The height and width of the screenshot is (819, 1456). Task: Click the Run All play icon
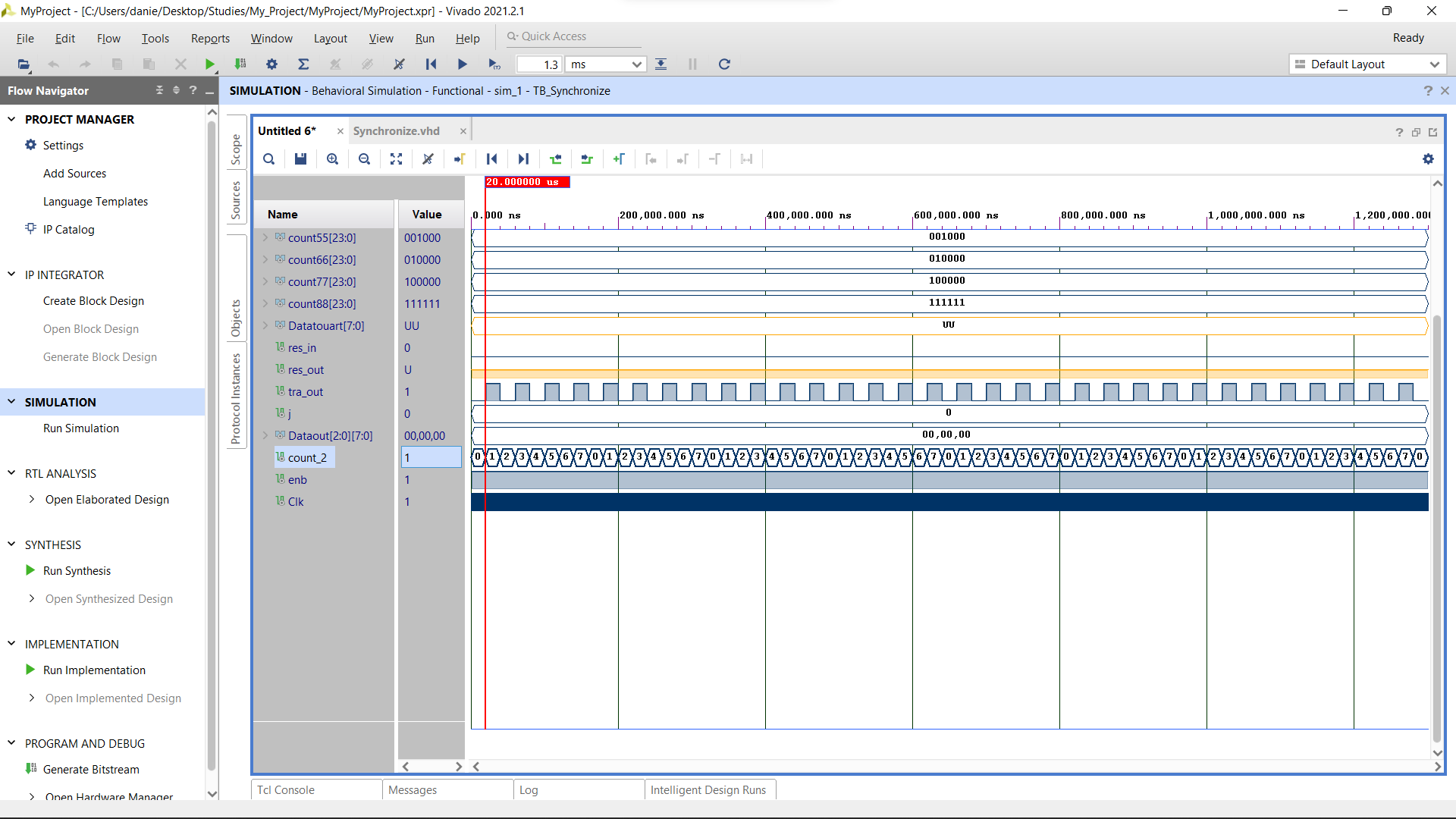462,64
